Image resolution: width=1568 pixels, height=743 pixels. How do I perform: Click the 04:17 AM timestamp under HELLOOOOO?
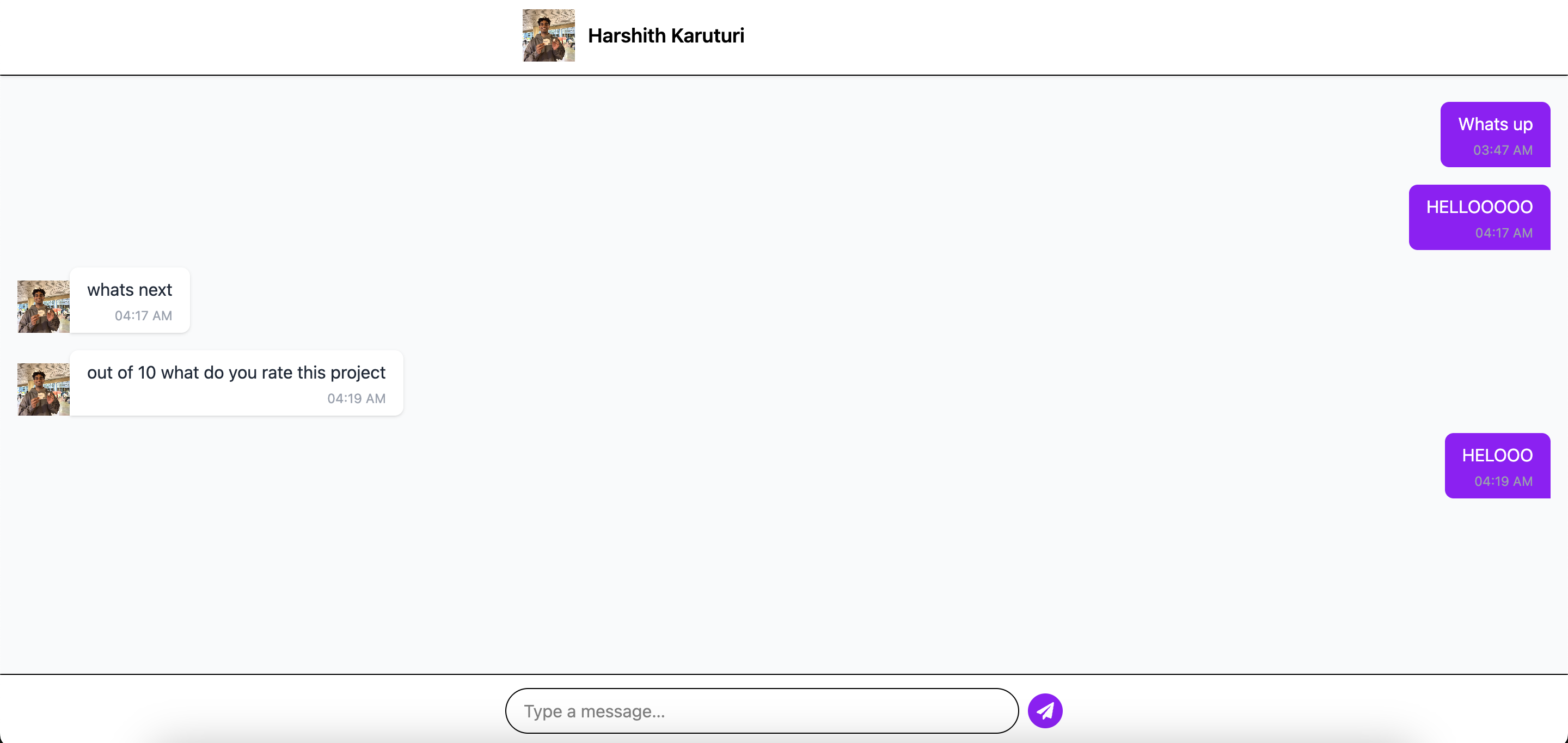1503,233
